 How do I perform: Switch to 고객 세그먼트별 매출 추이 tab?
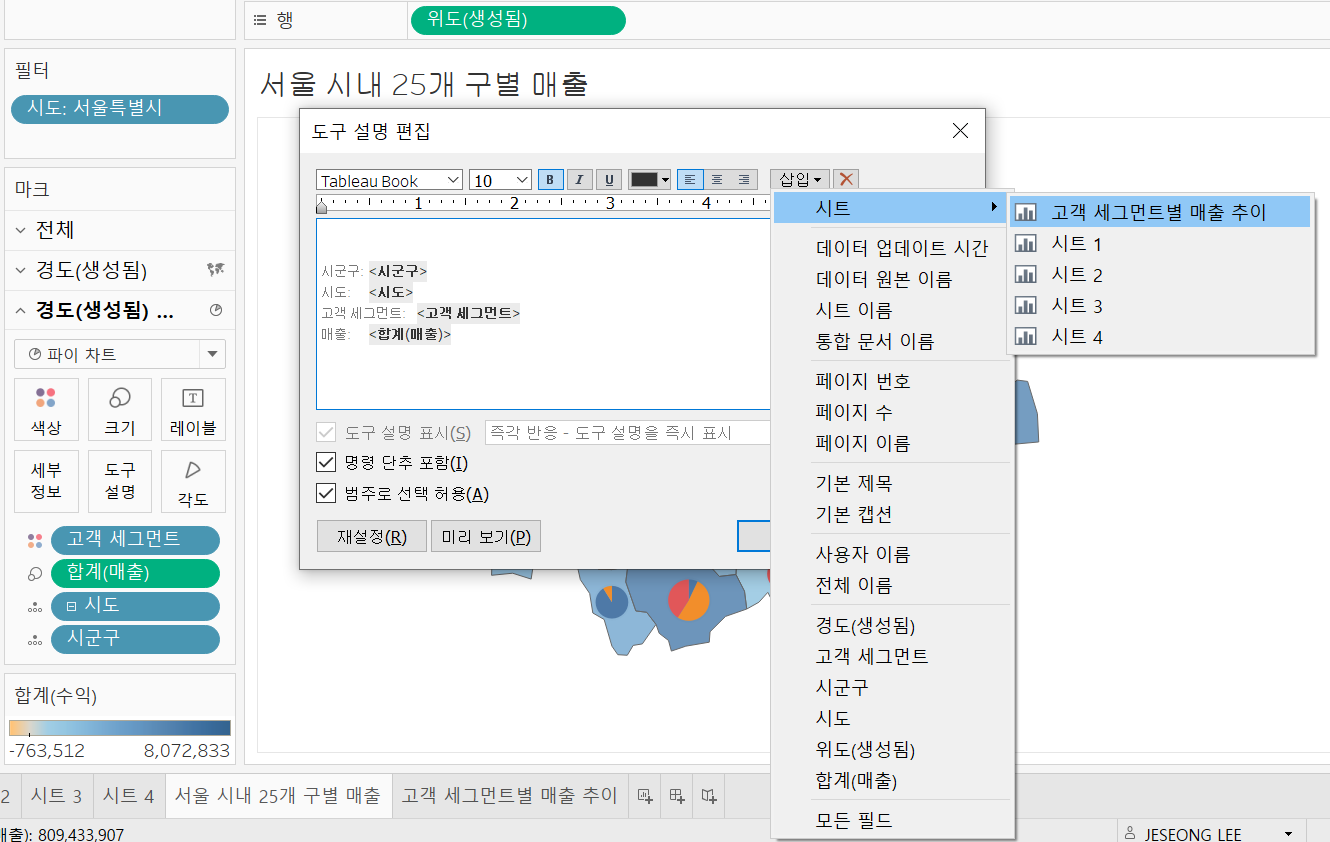(x=510, y=796)
